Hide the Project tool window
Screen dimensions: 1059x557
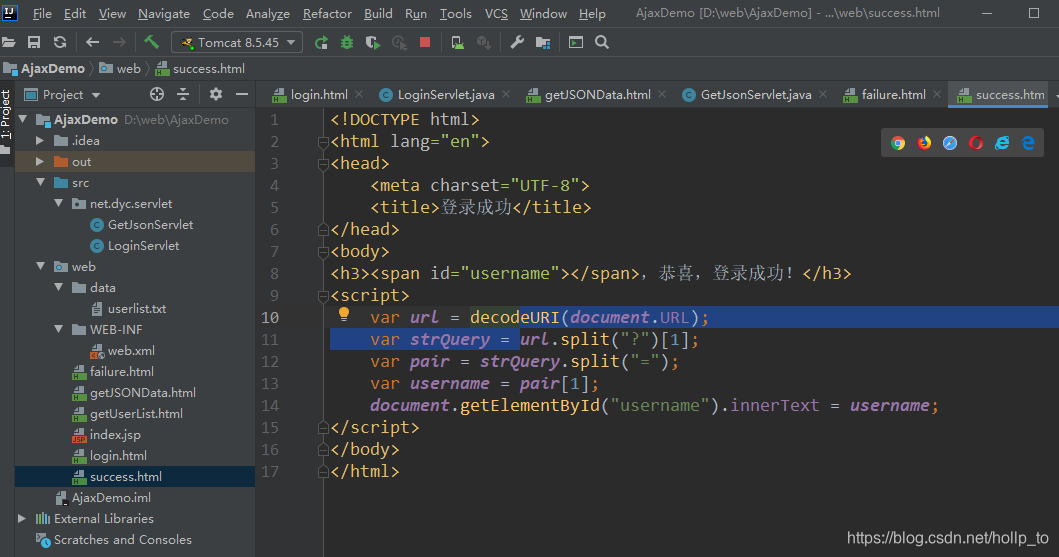pos(242,95)
